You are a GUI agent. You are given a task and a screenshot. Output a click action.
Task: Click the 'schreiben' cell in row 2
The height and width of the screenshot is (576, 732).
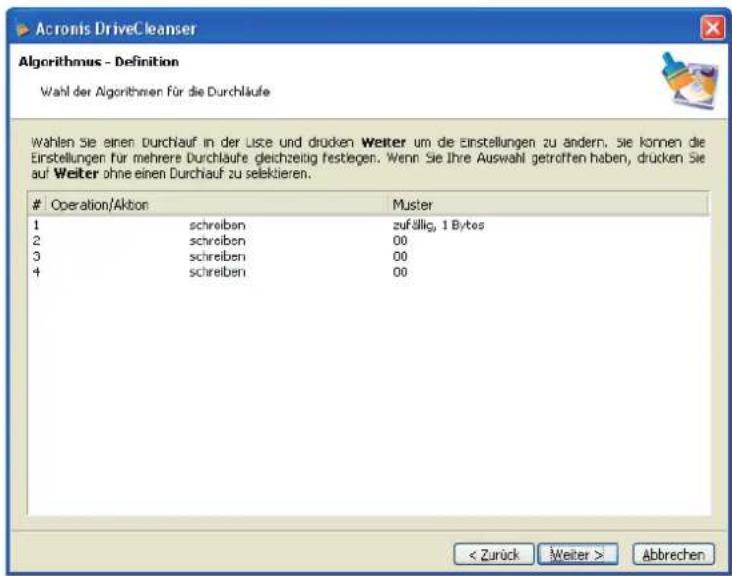coord(217,241)
